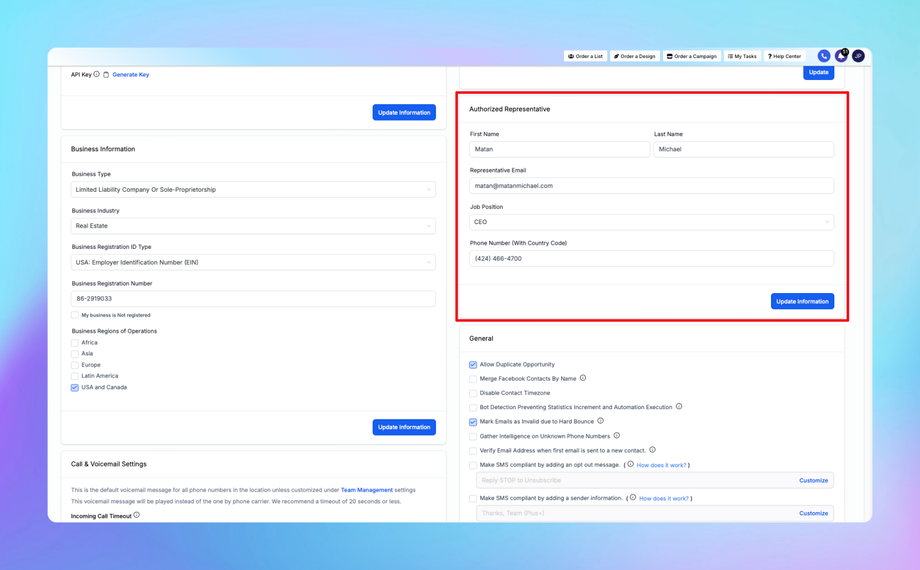Image resolution: width=920 pixels, height=570 pixels.
Task: Click How does it work for opt out message
Action: coord(661,466)
